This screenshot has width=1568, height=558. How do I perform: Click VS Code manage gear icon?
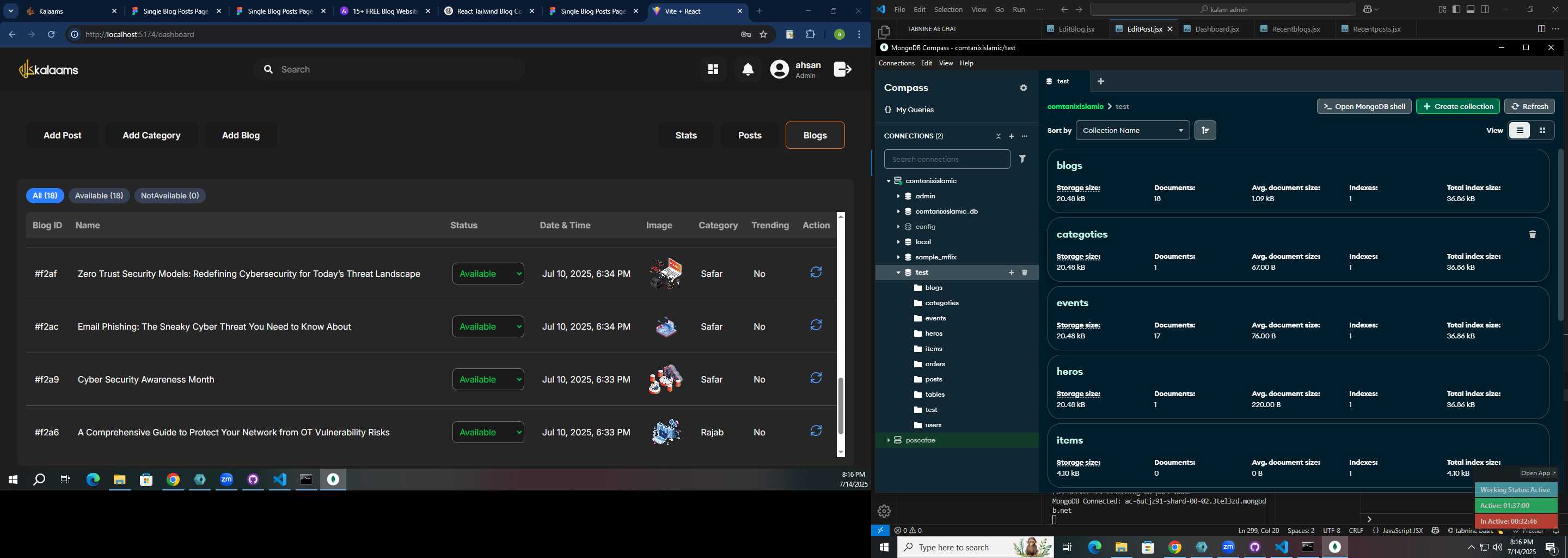click(884, 511)
